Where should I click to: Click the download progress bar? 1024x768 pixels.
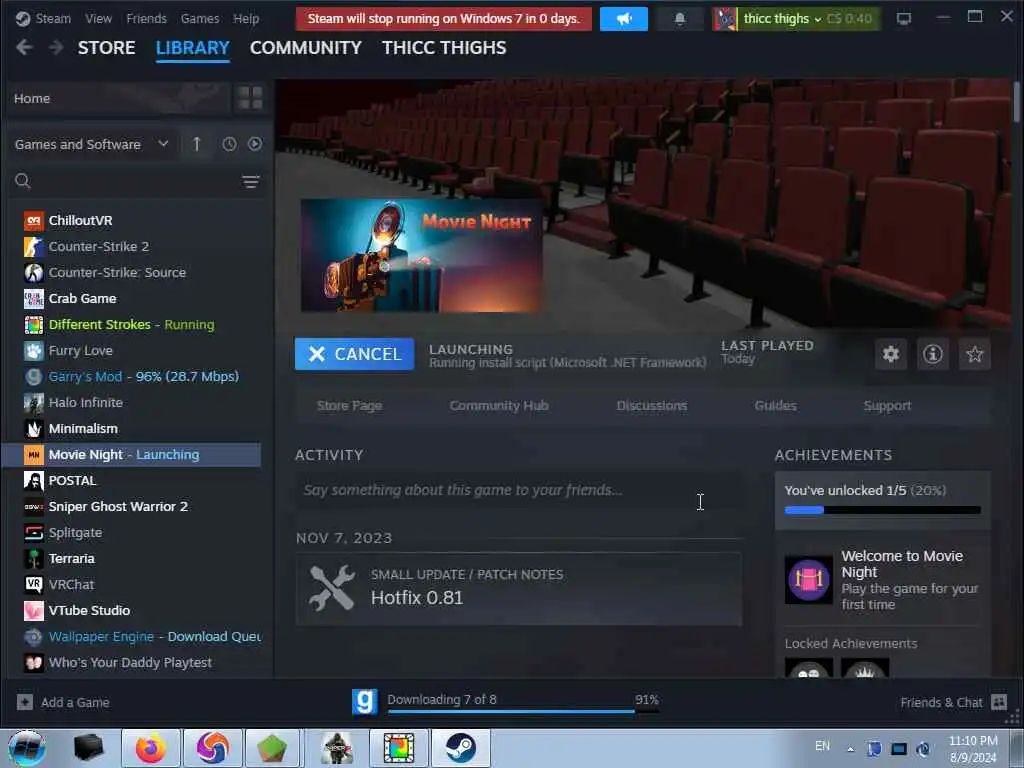[523, 711]
